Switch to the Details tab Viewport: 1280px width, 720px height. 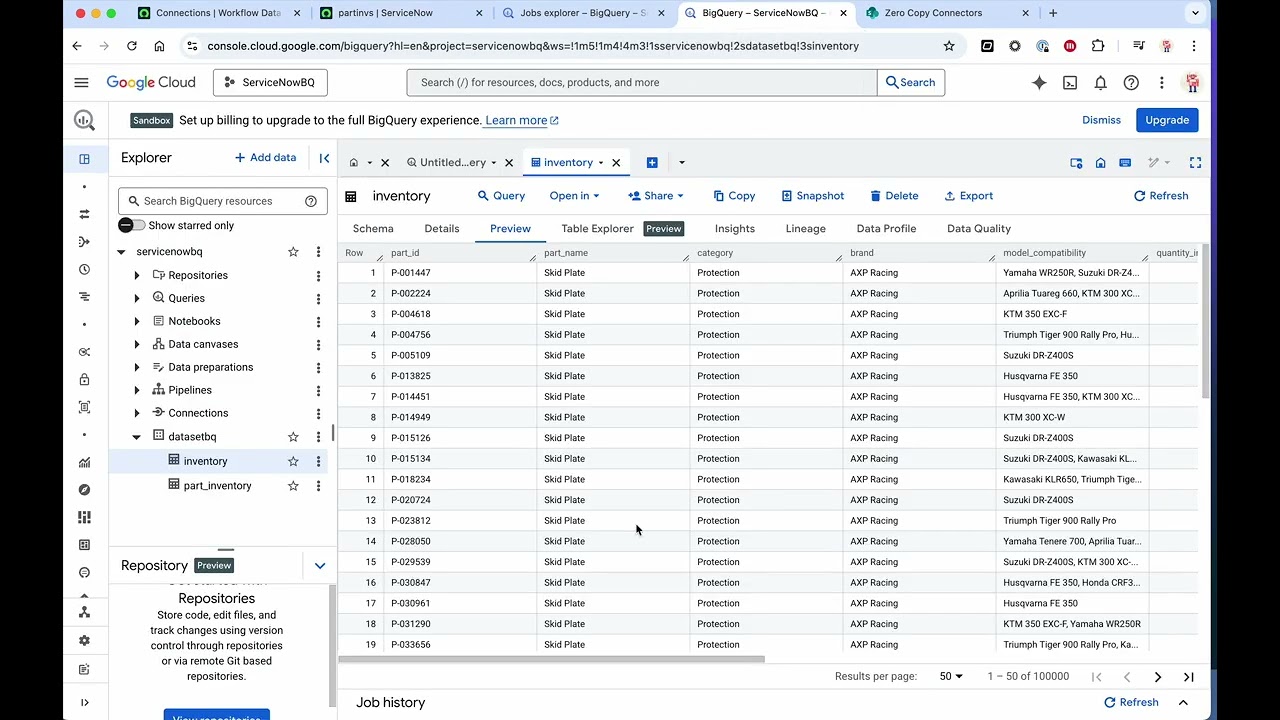click(x=442, y=229)
